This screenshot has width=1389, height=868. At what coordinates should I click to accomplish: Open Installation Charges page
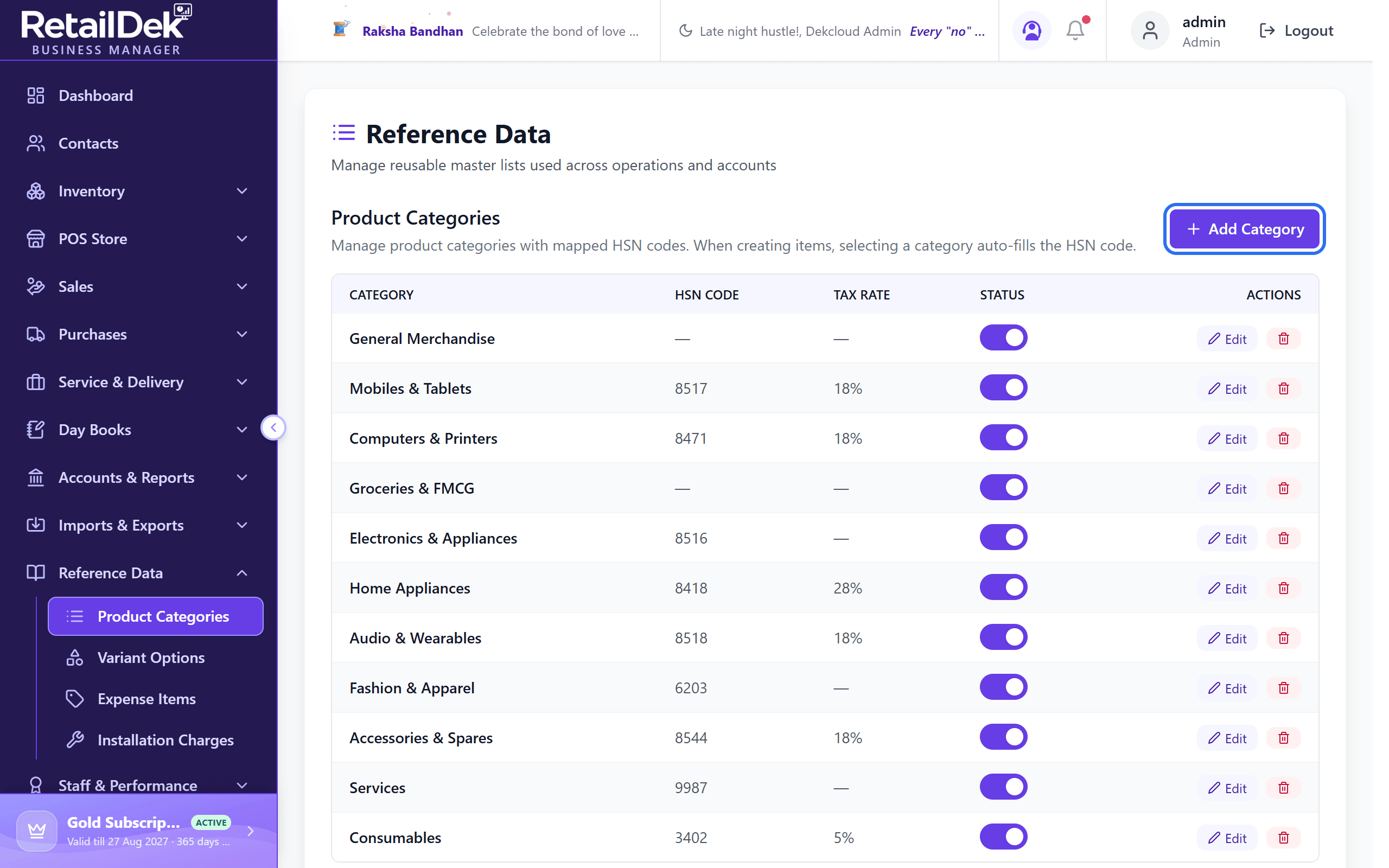click(155, 741)
